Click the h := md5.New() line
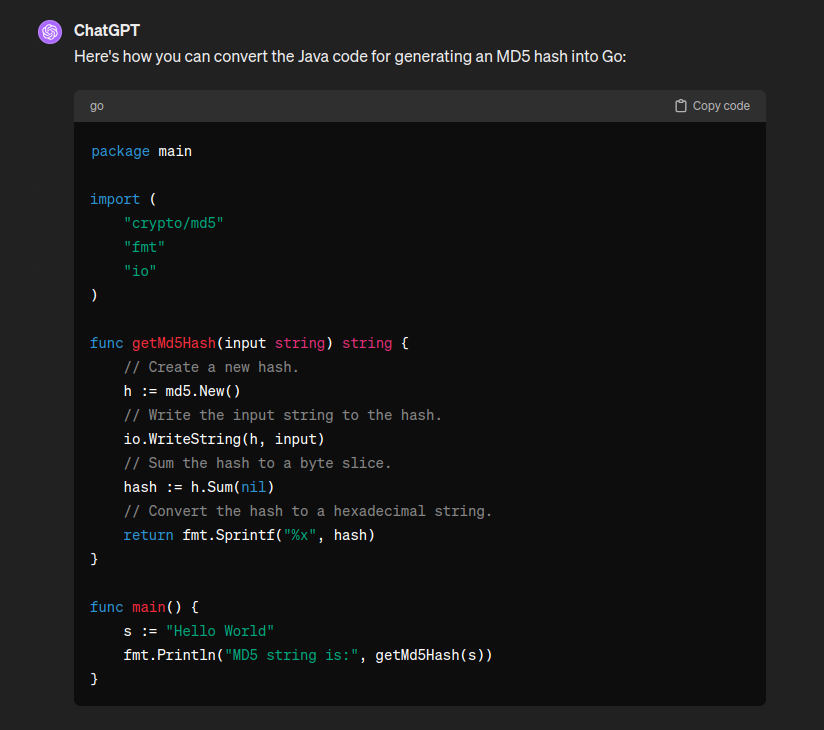Viewport: 824px width, 730px height. tap(182, 391)
